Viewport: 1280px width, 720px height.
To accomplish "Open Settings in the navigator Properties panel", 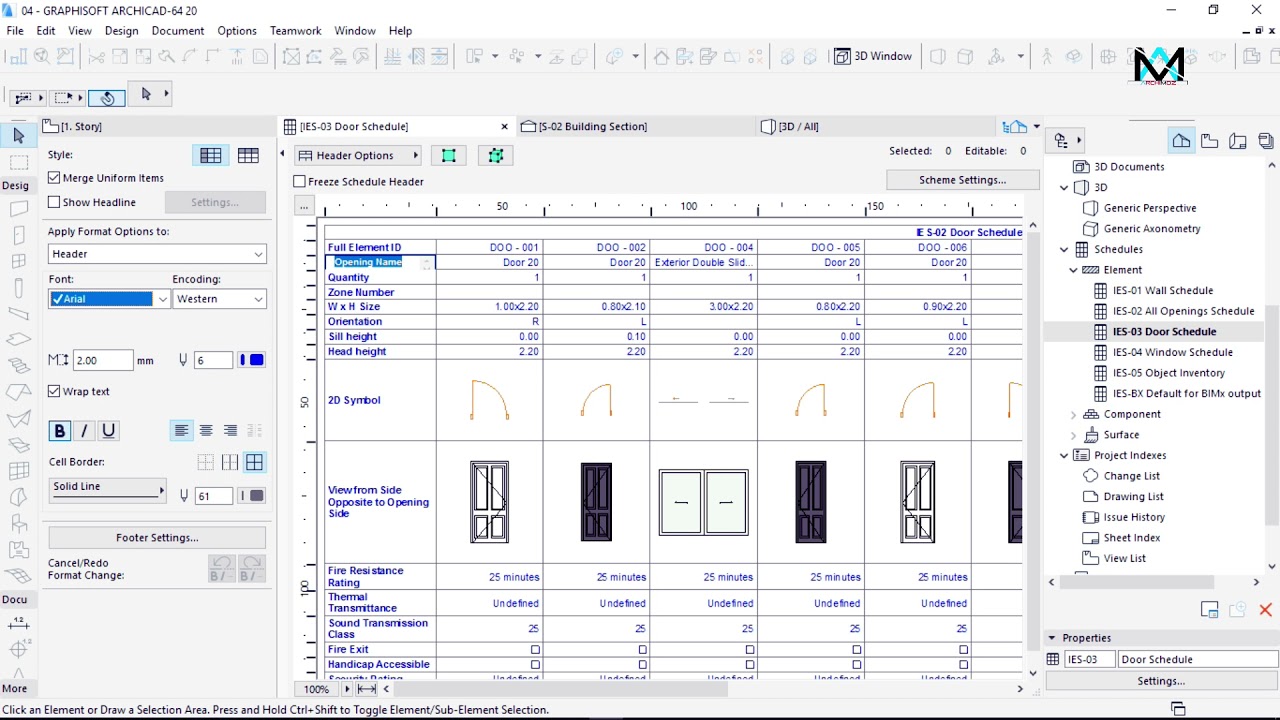I will [1160, 681].
